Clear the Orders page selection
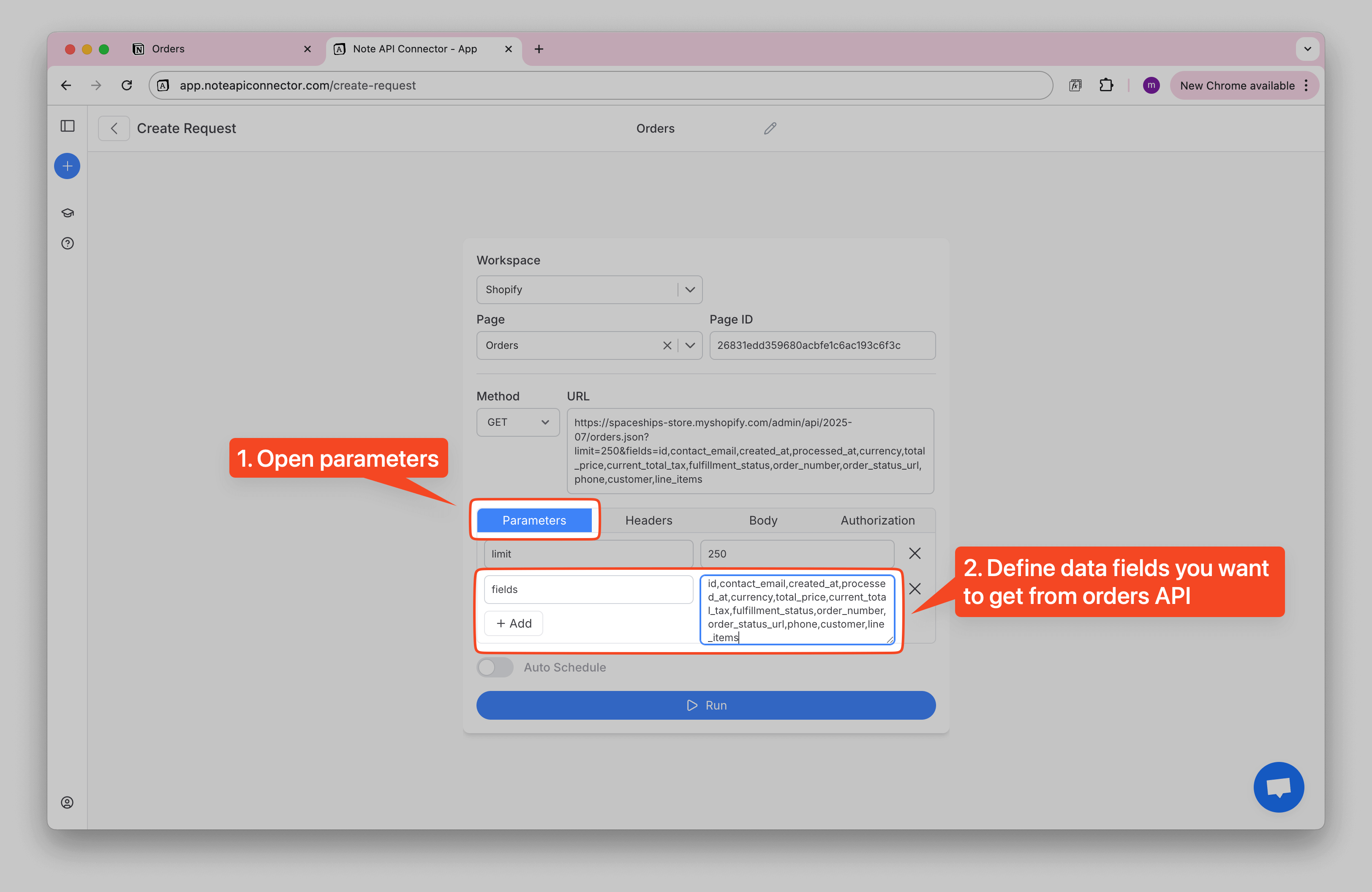 [667, 345]
